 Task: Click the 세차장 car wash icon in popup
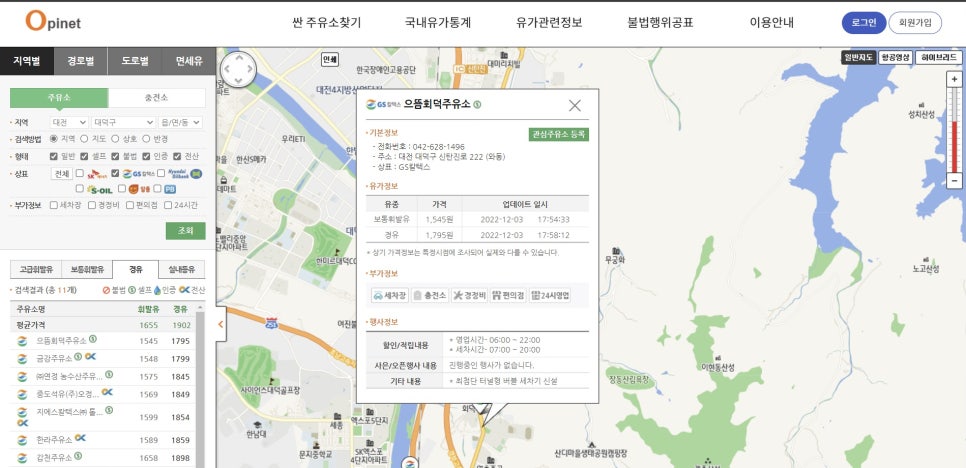click(x=389, y=296)
